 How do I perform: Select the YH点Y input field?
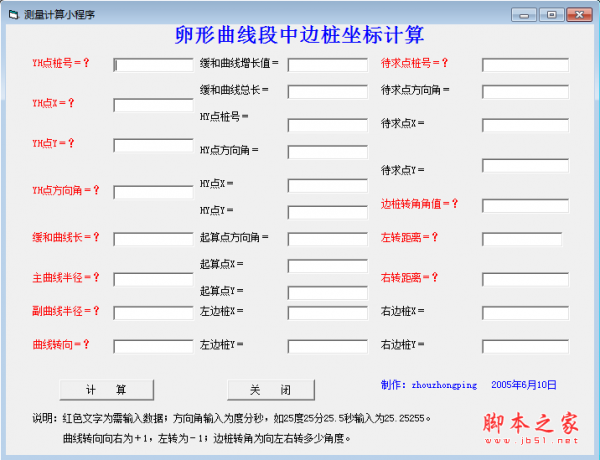[153, 145]
